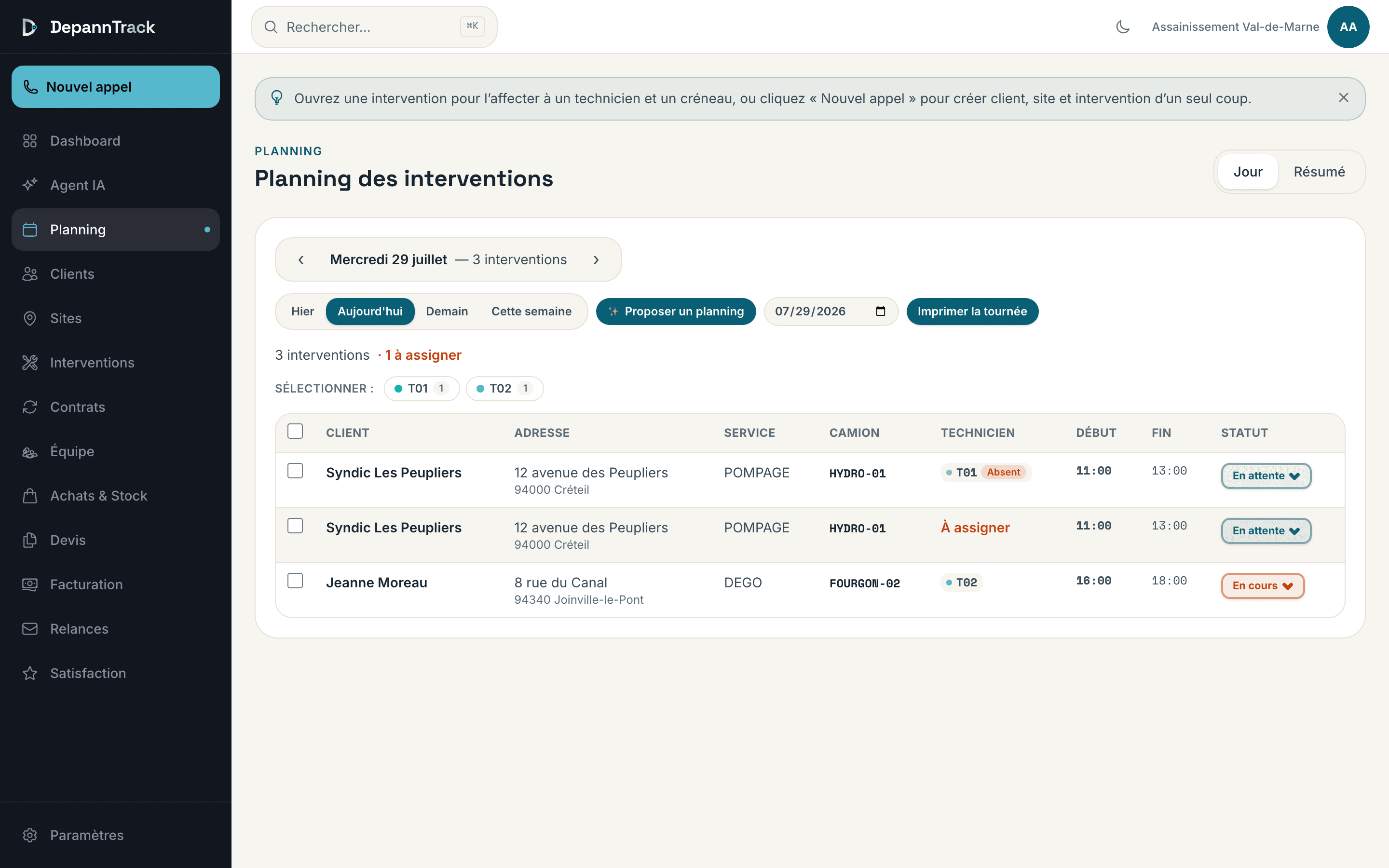Open En attente status dropdown for À assigner row

1266,531
